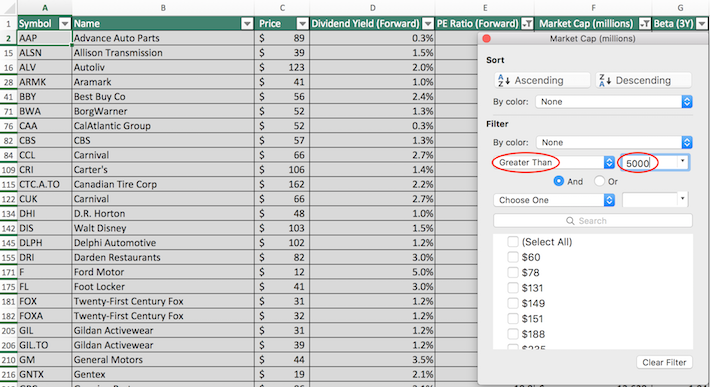
Task: Click the Allison Transmission cell
Action: (163, 53)
